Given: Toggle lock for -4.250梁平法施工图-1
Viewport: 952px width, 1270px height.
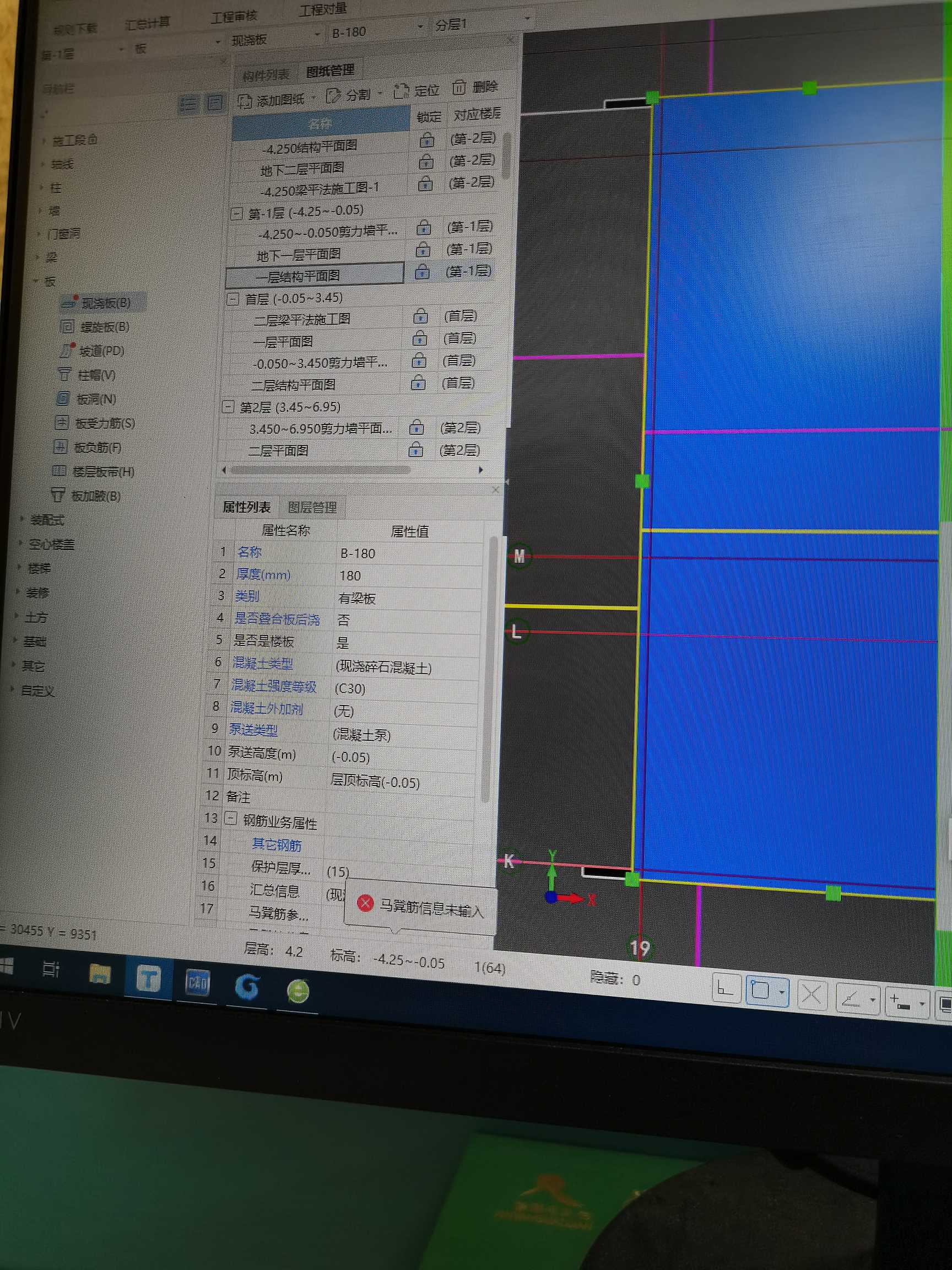Looking at the screenshot, I should click(x=425, y=183).
